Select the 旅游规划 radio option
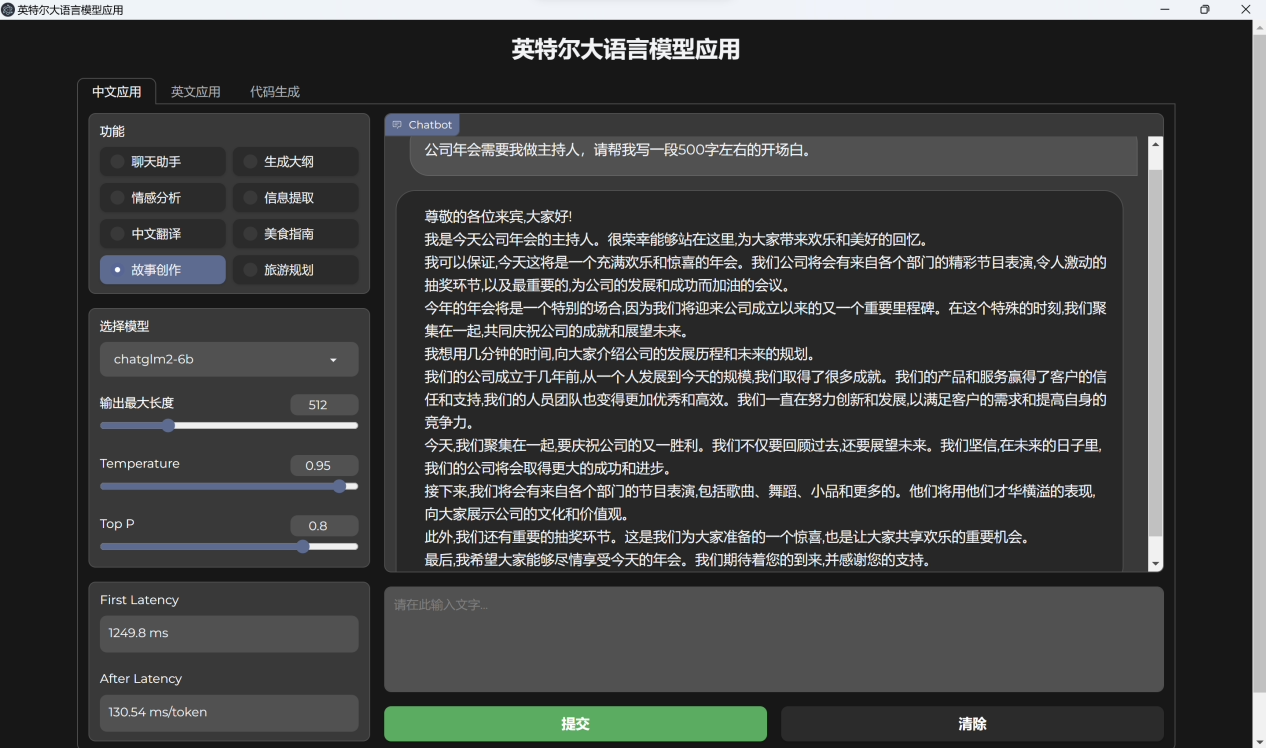This screenshot has height=748, width=1266. [295, 270]
